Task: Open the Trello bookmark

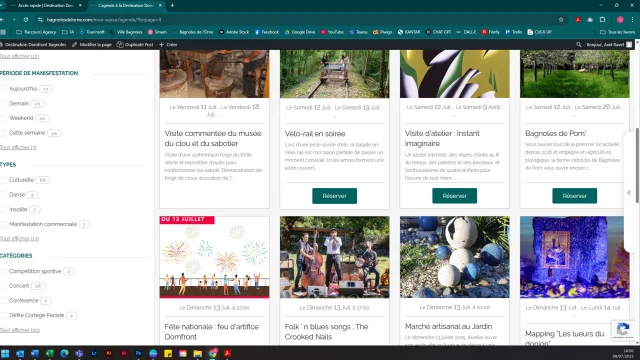Action: pos(514,32)
